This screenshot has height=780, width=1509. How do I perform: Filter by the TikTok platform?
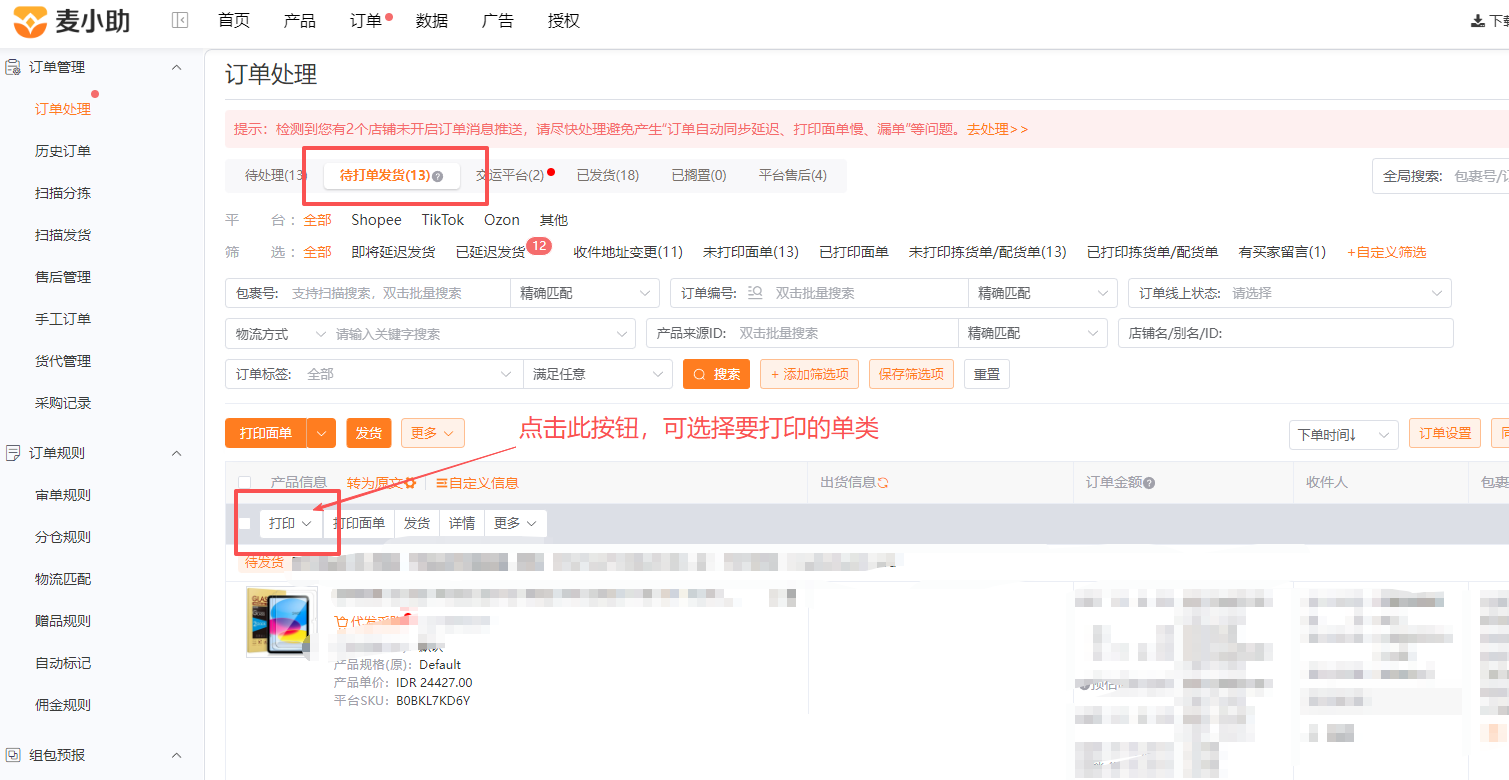click(x=443, y=220)
